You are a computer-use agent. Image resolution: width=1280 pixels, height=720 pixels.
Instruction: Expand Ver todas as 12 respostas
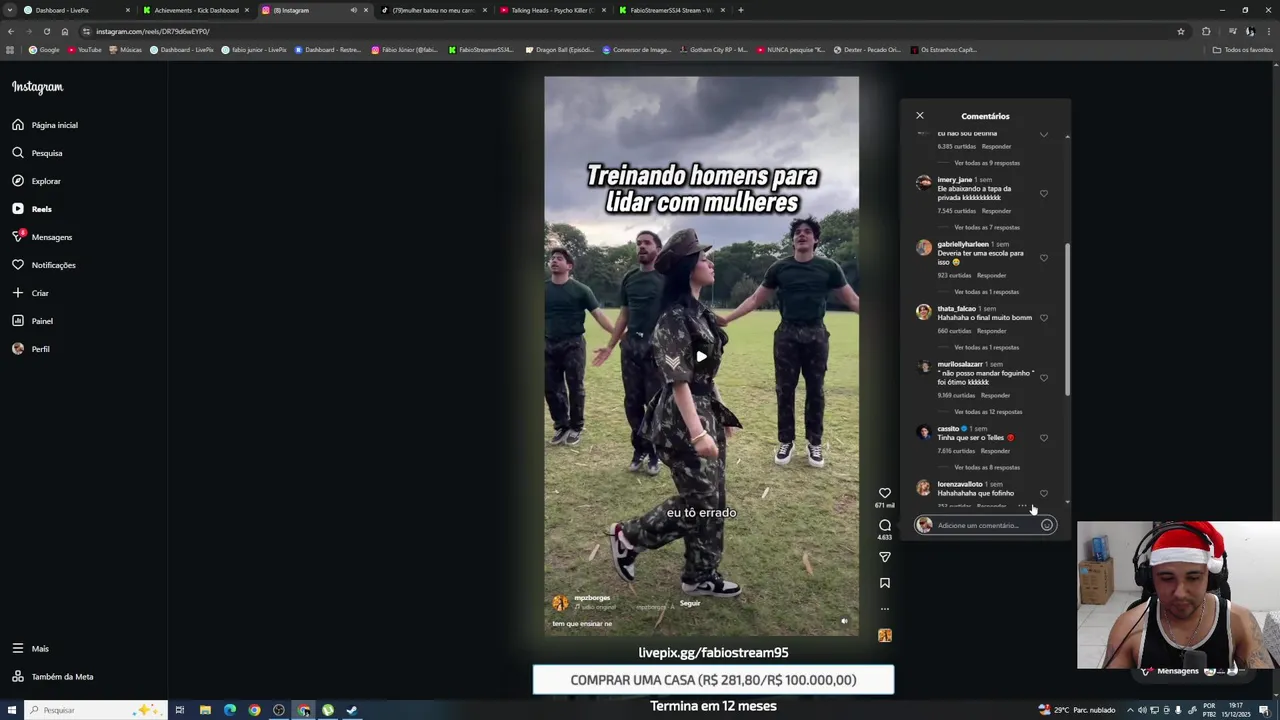pos(988,412)
